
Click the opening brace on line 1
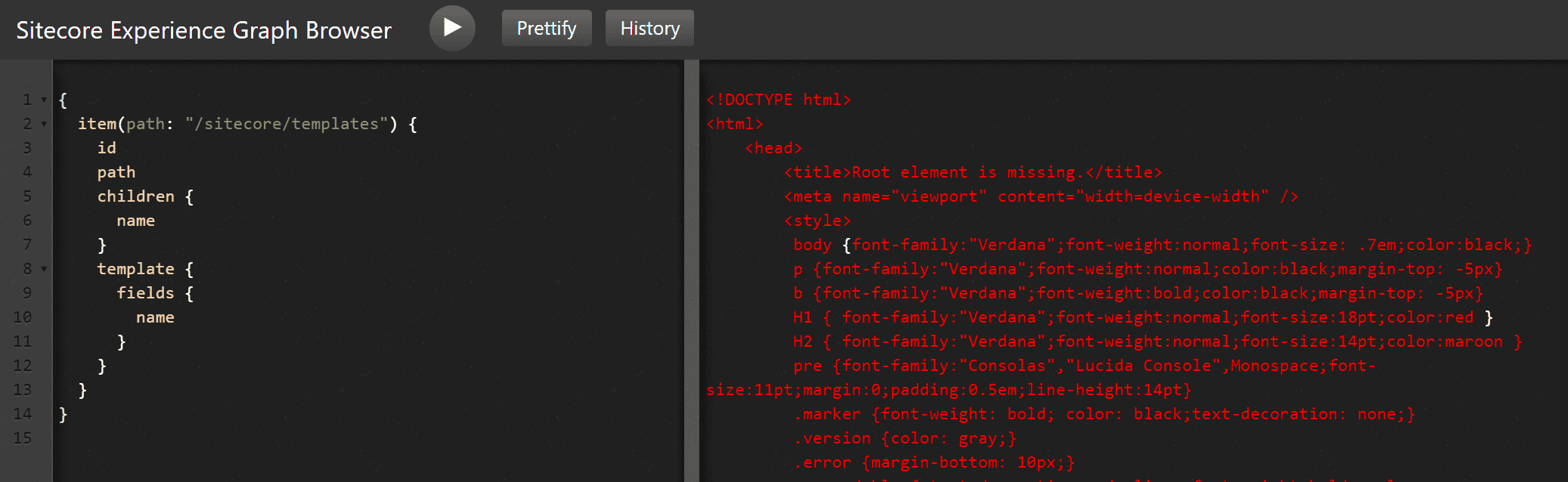63,100
